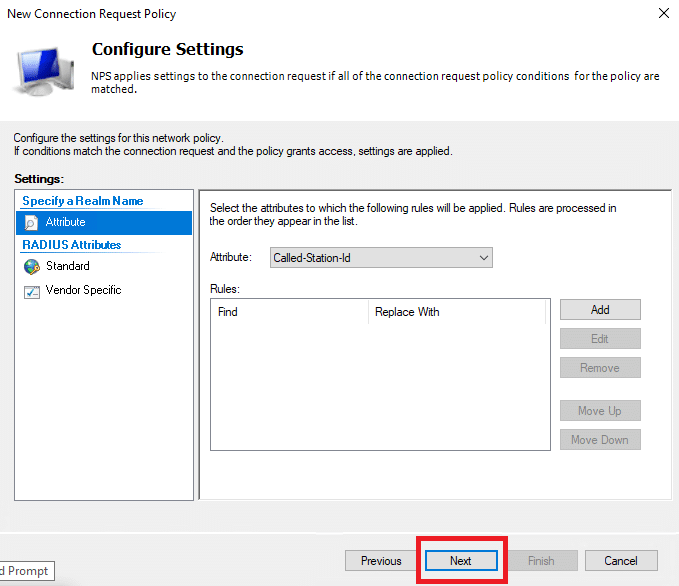Click inside the empty Rules list
The height and width of the screenshot is (586, 679).
[x=380, y=385]
